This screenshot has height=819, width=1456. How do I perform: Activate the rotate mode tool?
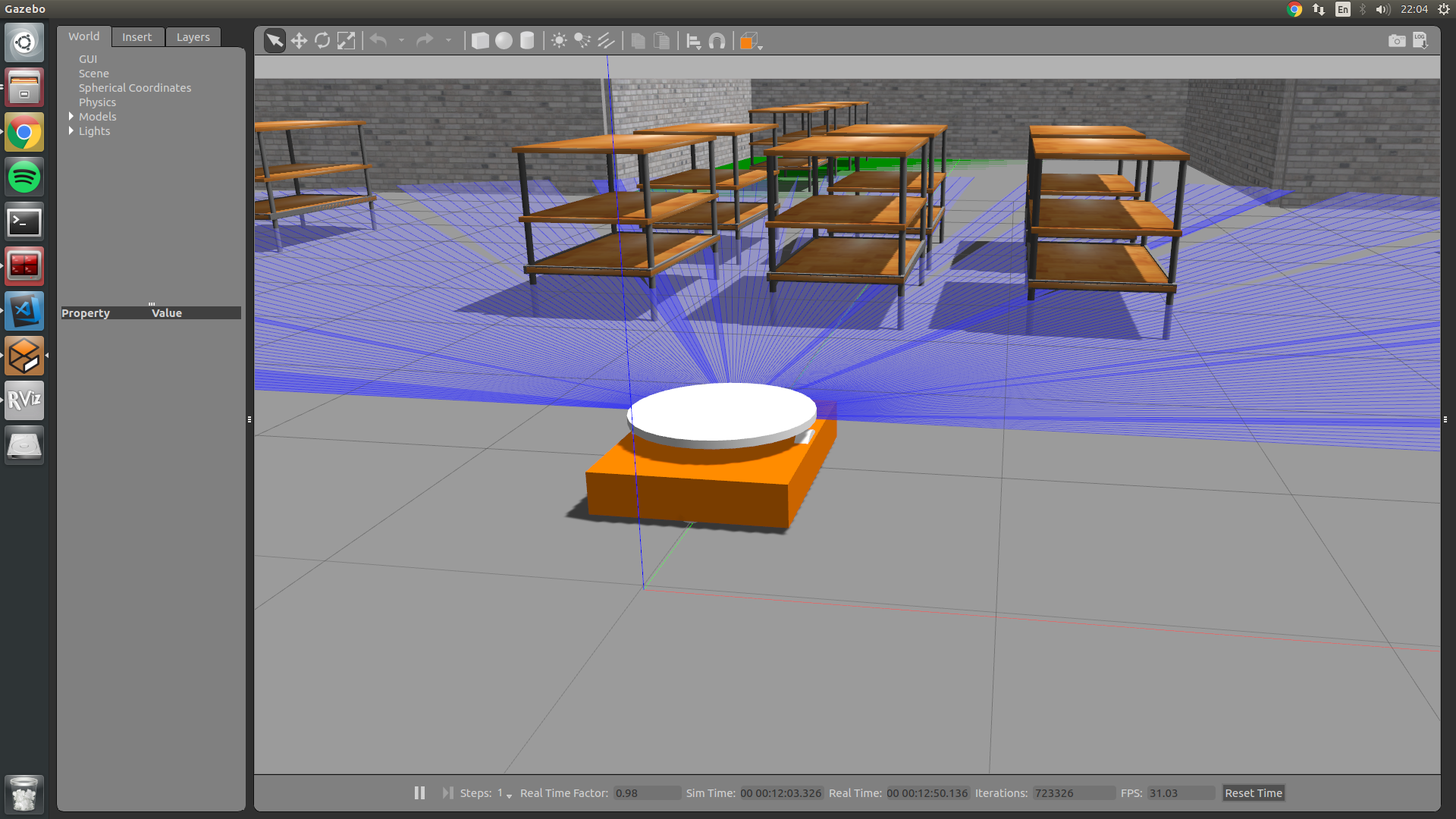[x=322, y=41]
